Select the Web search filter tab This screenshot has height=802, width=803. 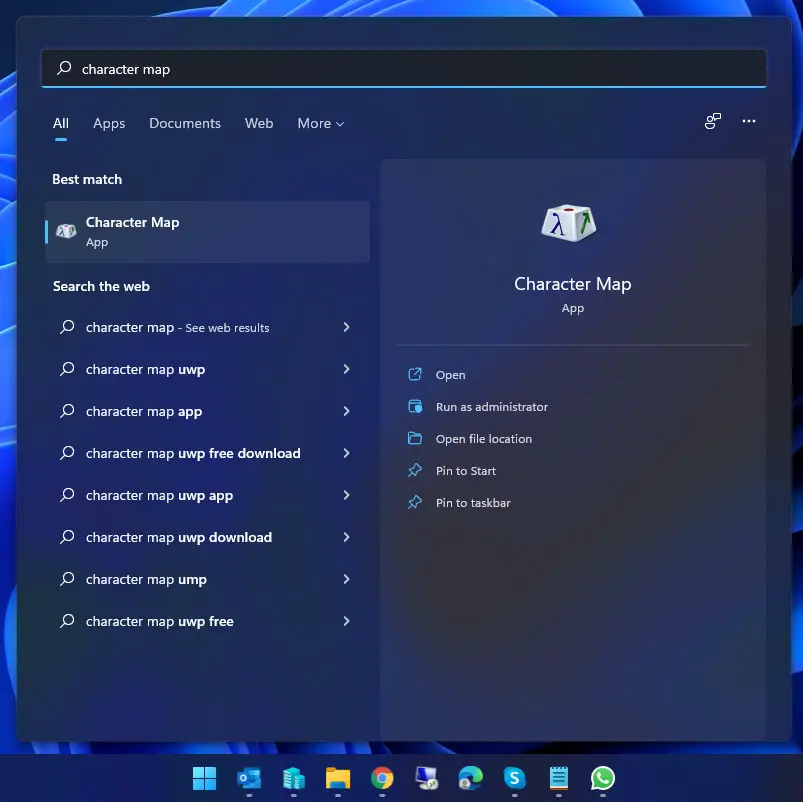pyautogui.click(x=259, y=124)
